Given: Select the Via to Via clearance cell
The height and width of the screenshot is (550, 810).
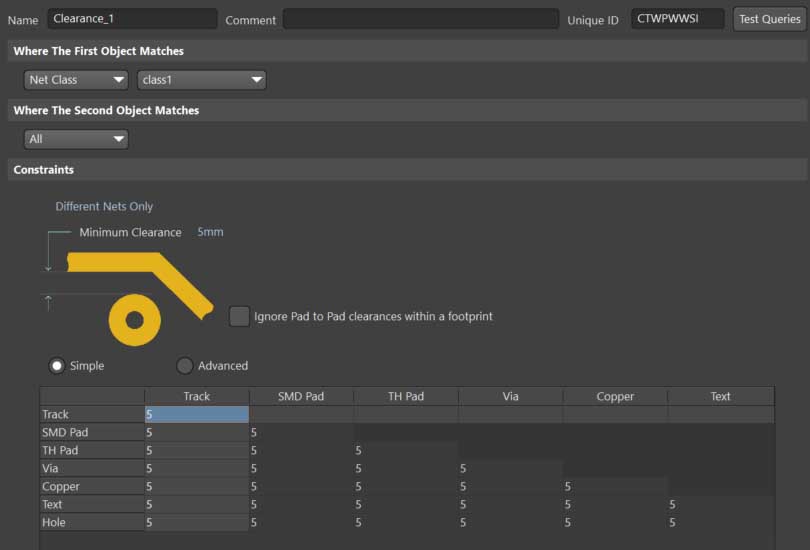Looking at the screenshot, I should pos(510,468).
